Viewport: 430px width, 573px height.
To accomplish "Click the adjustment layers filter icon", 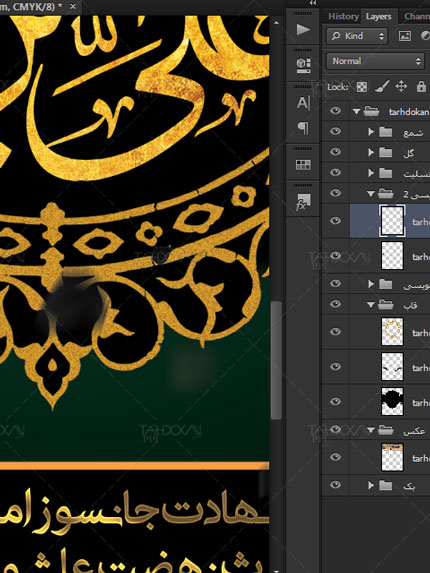I will click(425, 36).
